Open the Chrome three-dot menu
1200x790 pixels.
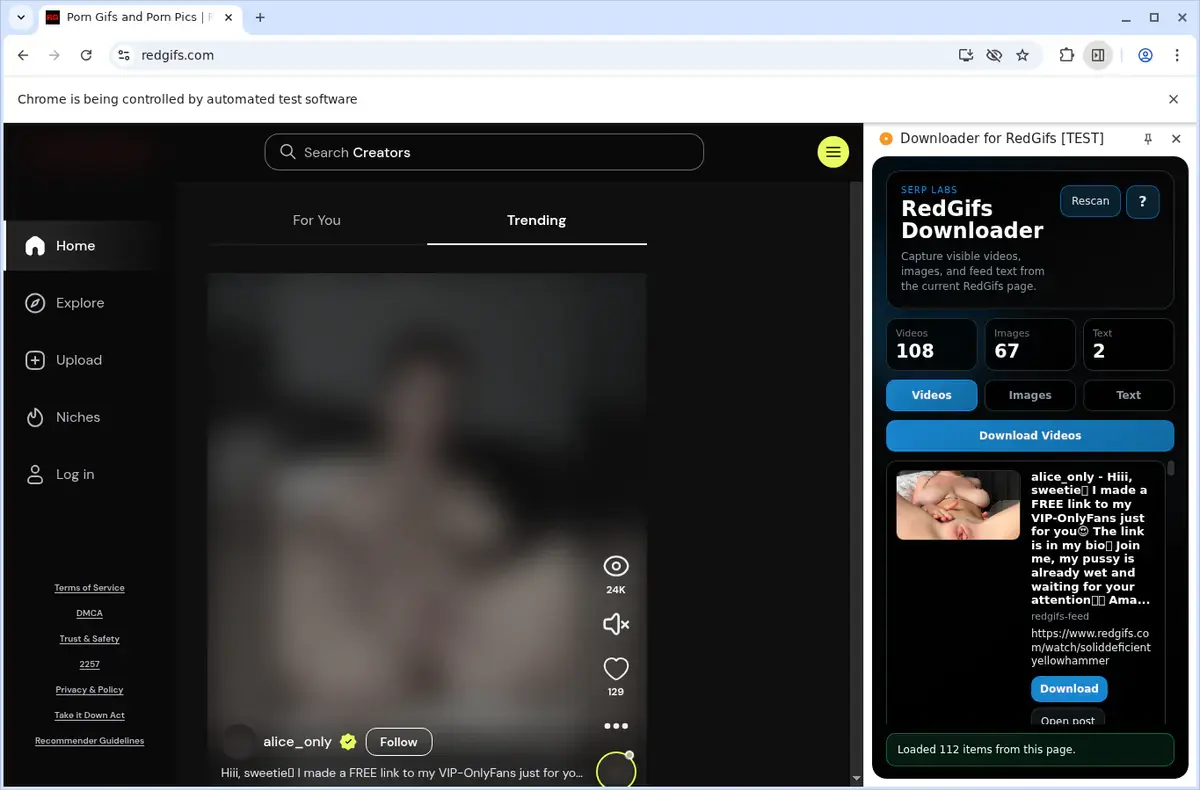point(1176,55)
